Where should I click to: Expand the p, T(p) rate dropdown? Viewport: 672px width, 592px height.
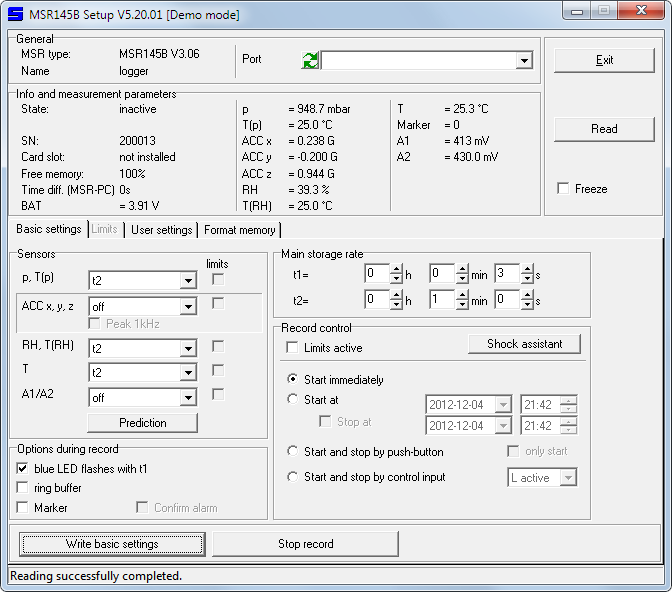pyautogui.click(x=188, y=280)
